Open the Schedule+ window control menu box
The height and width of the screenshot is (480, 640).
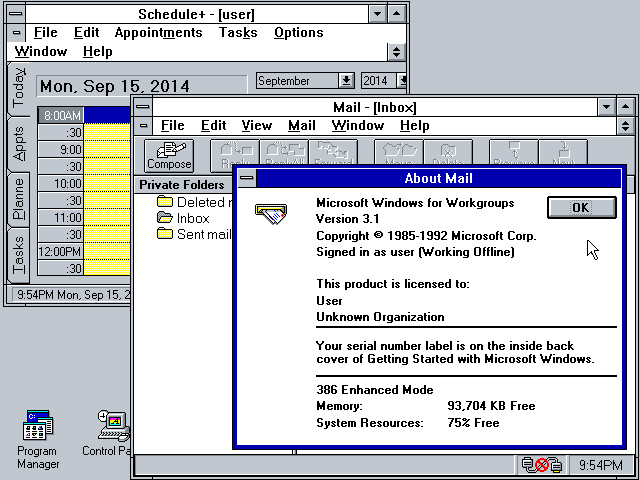point(16,14)
